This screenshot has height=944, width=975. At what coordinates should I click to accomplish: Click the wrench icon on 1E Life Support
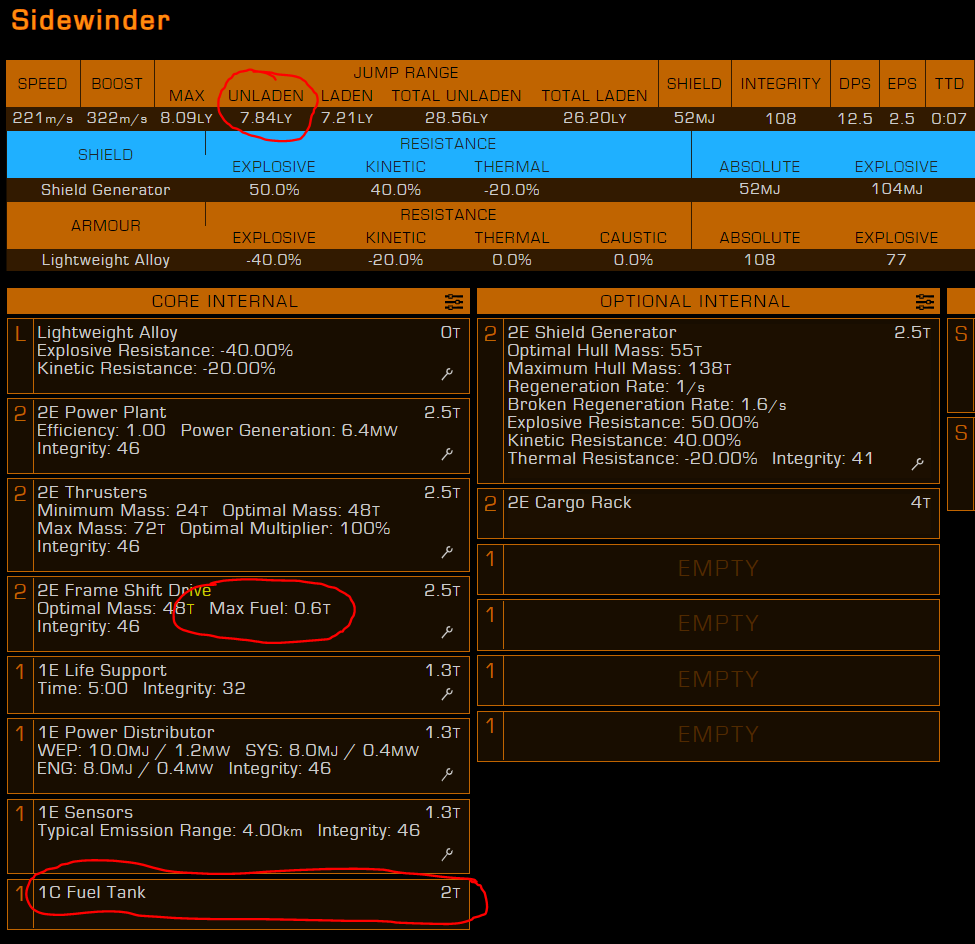pos(447,694)
